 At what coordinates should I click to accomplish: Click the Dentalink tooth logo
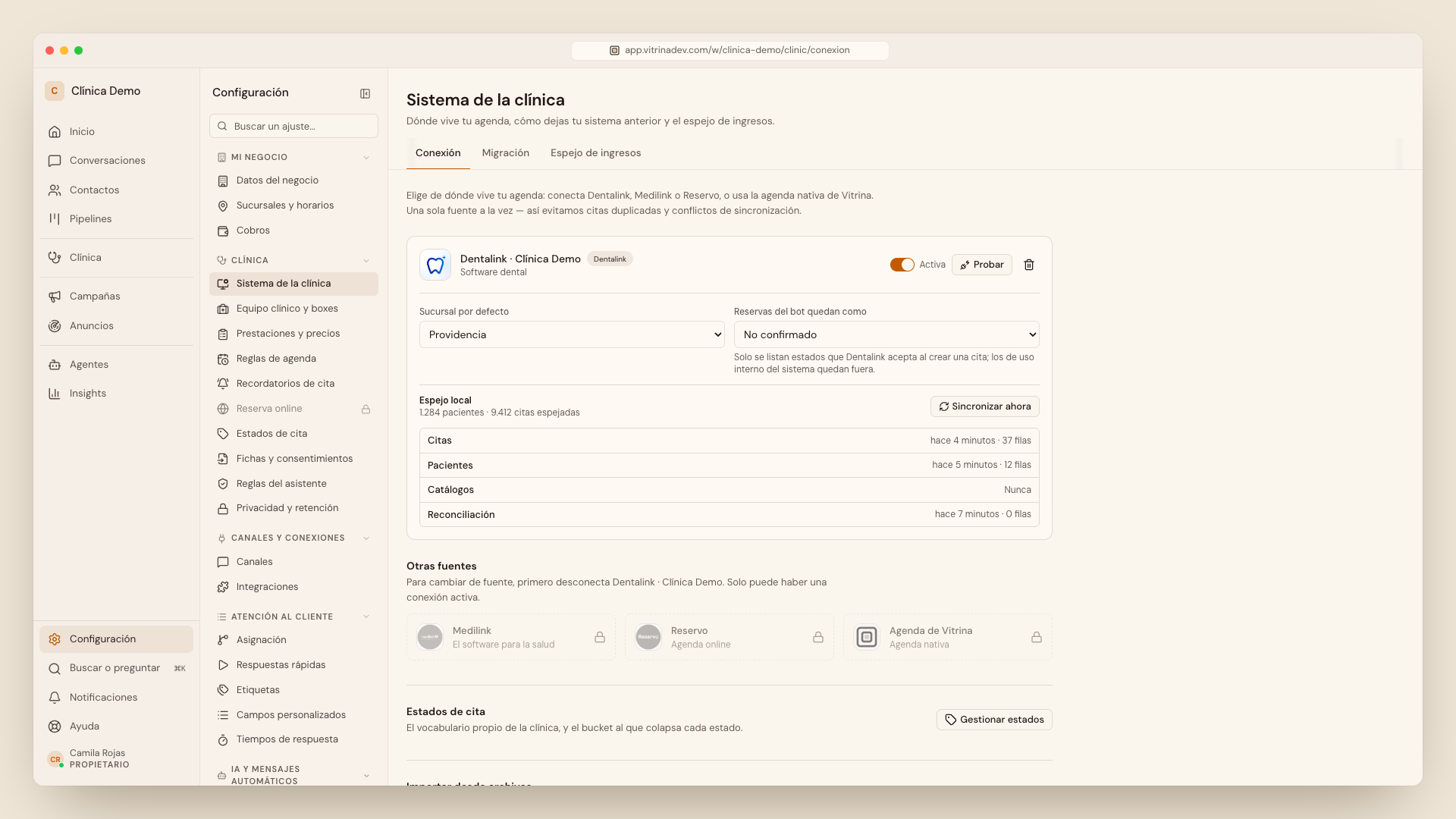435,265
